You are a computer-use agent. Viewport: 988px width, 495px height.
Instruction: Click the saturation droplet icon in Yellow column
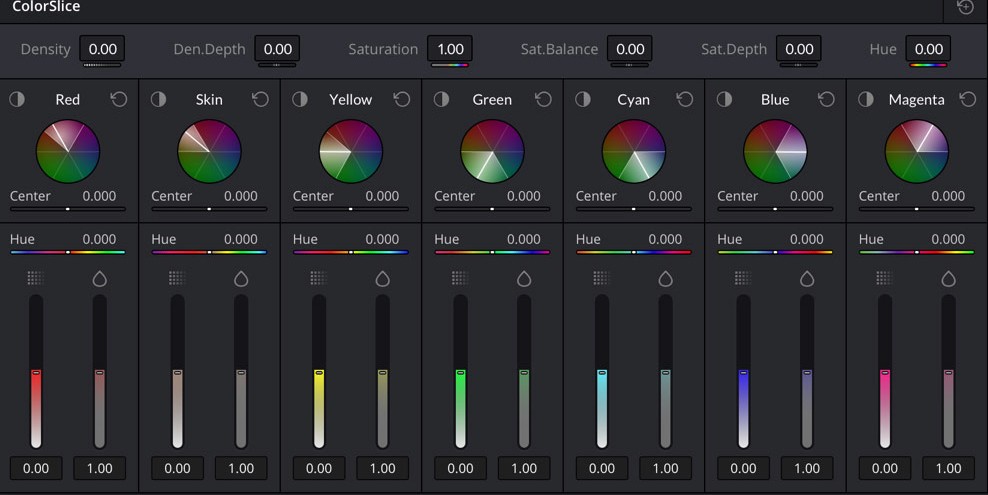[382, 278]
